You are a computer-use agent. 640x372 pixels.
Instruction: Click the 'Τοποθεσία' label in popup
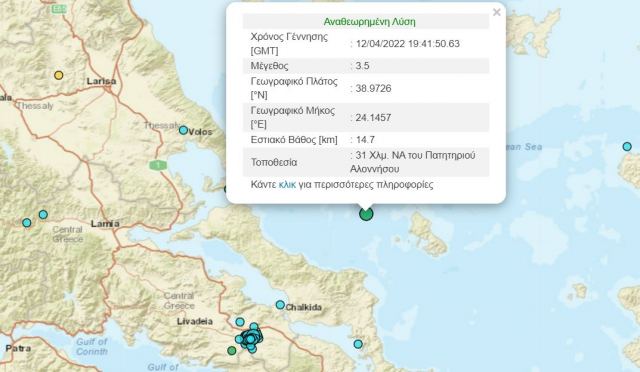pyautogui.click(x=274, y=162)
